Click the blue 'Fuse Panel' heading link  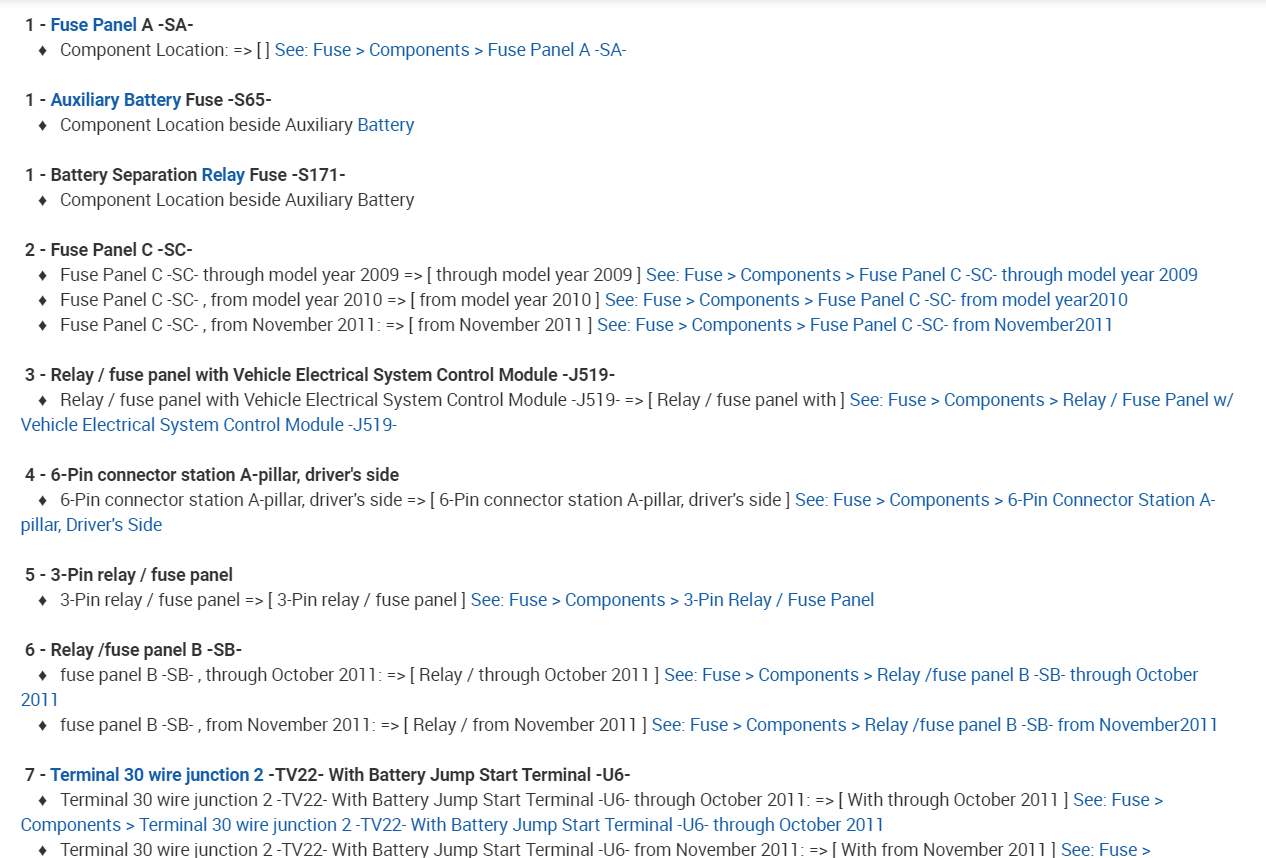(x=93, y=25)
